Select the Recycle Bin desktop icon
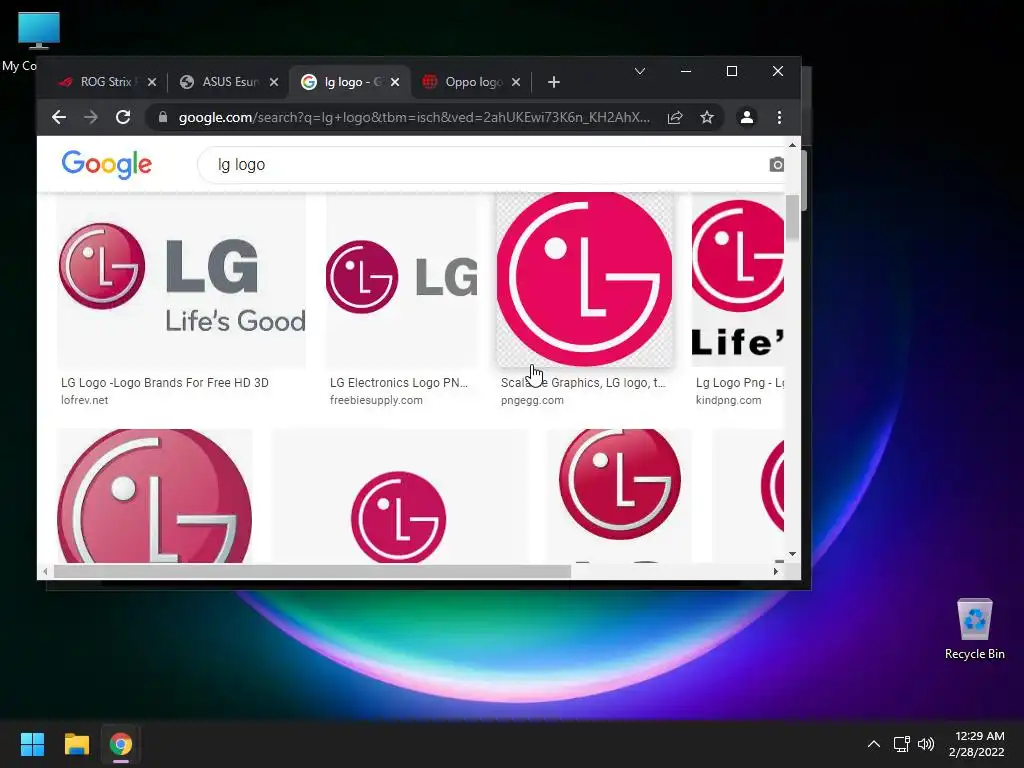 click(x=974, y=629)
